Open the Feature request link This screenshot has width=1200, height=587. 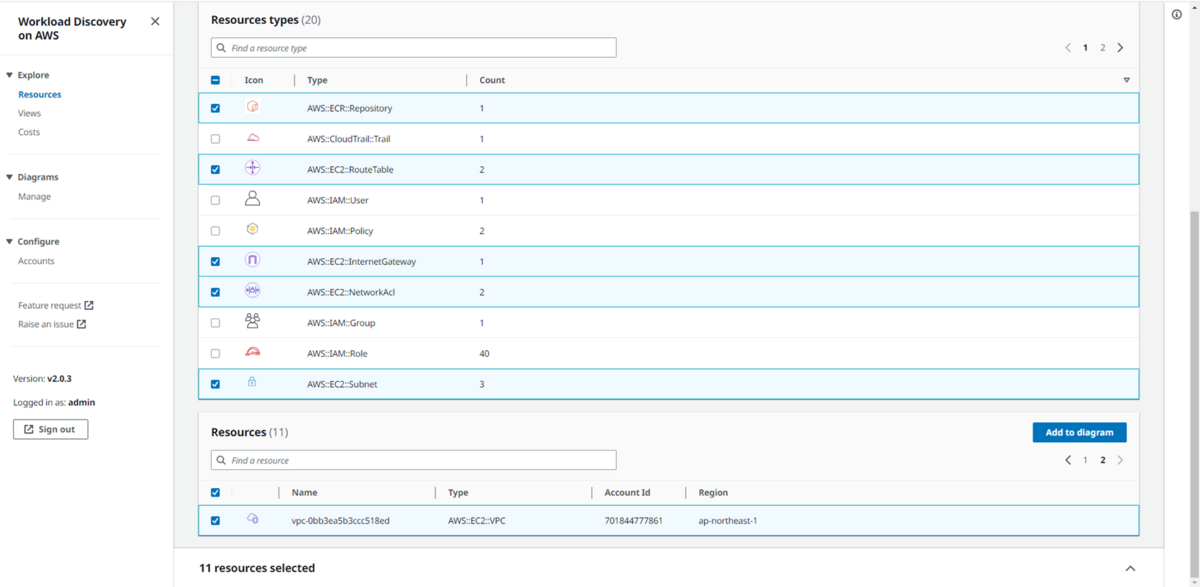pos(56,305)
